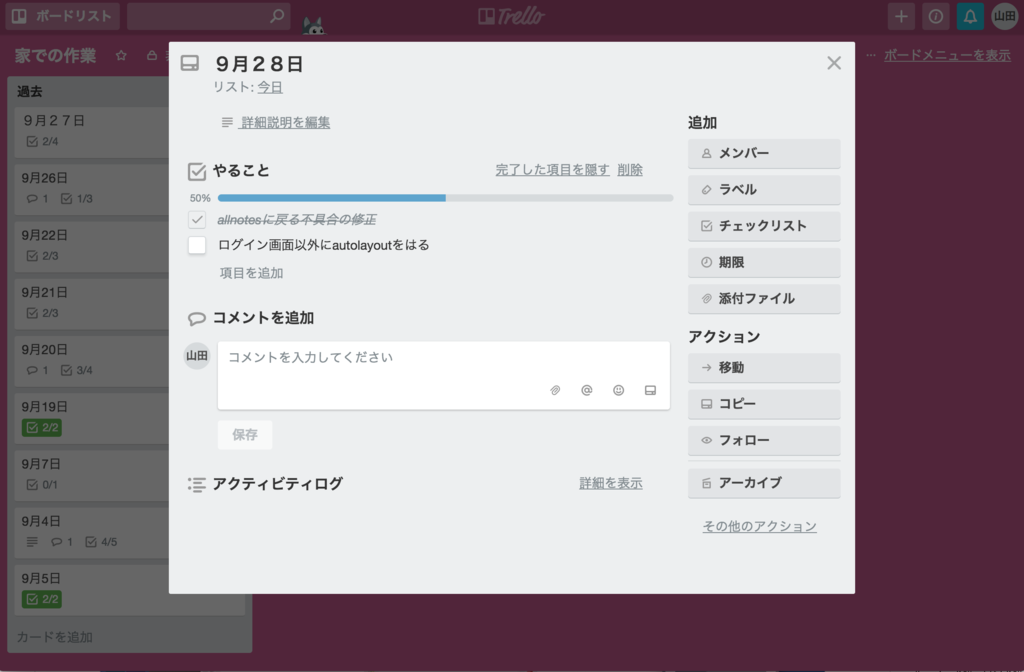Click the 50% checklist progress bar
This screenshot has width=1024, height=672.
pyautogui.click(x=445, y=198)
